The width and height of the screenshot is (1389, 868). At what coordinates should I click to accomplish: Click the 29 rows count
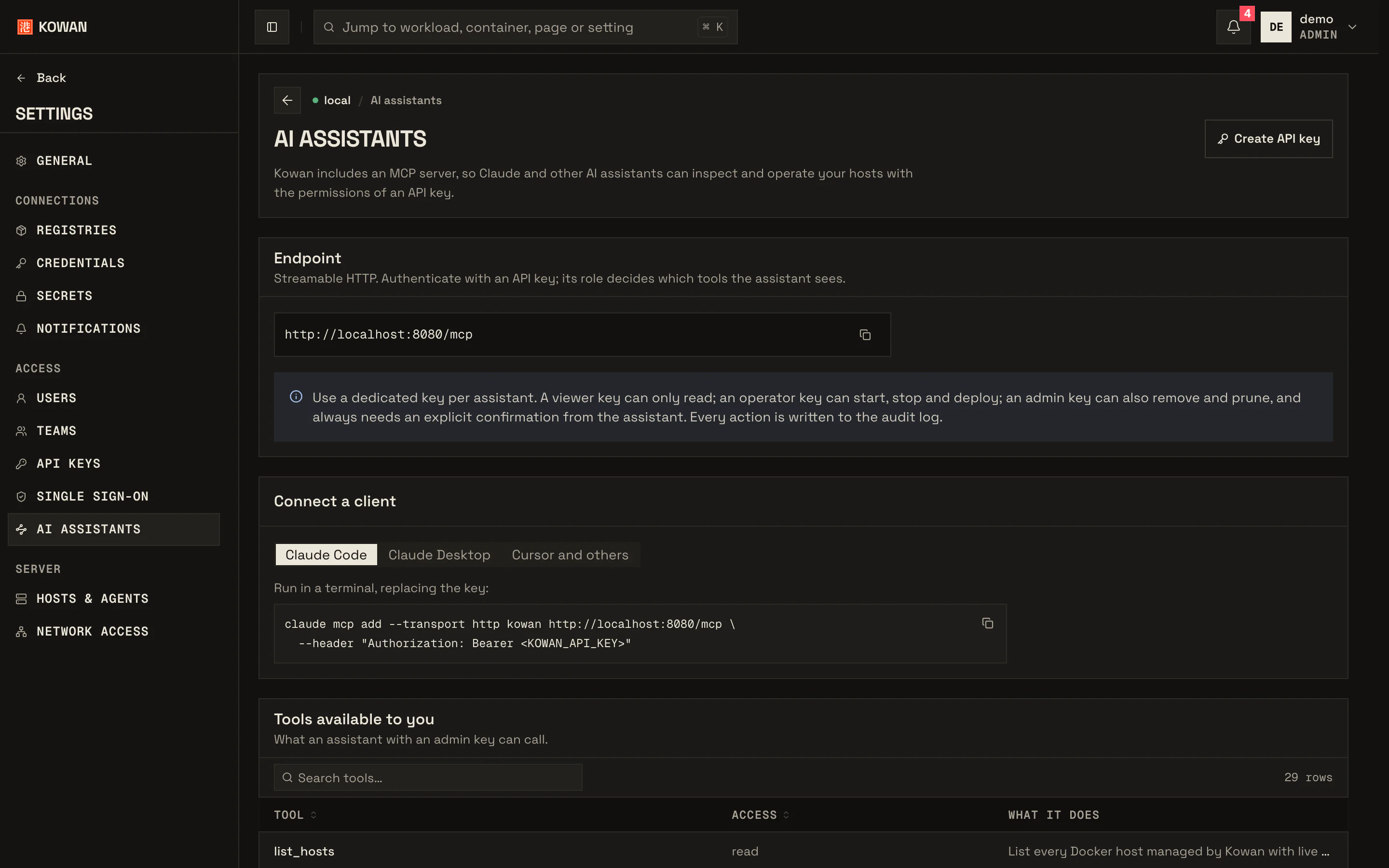click(x=1308, y=777)
